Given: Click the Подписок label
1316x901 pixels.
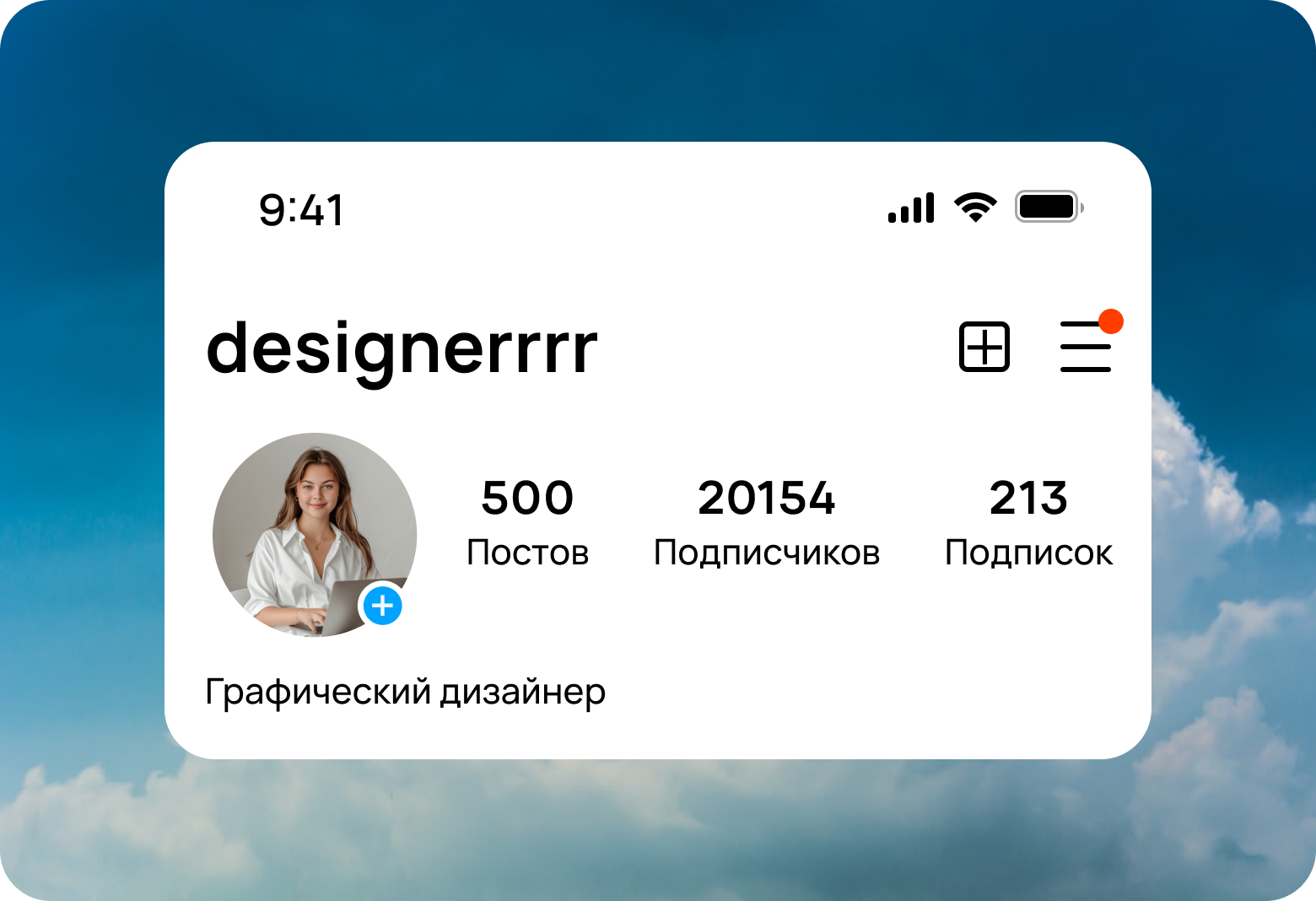Looking at the screenshot, I should tap(1028, 553).
